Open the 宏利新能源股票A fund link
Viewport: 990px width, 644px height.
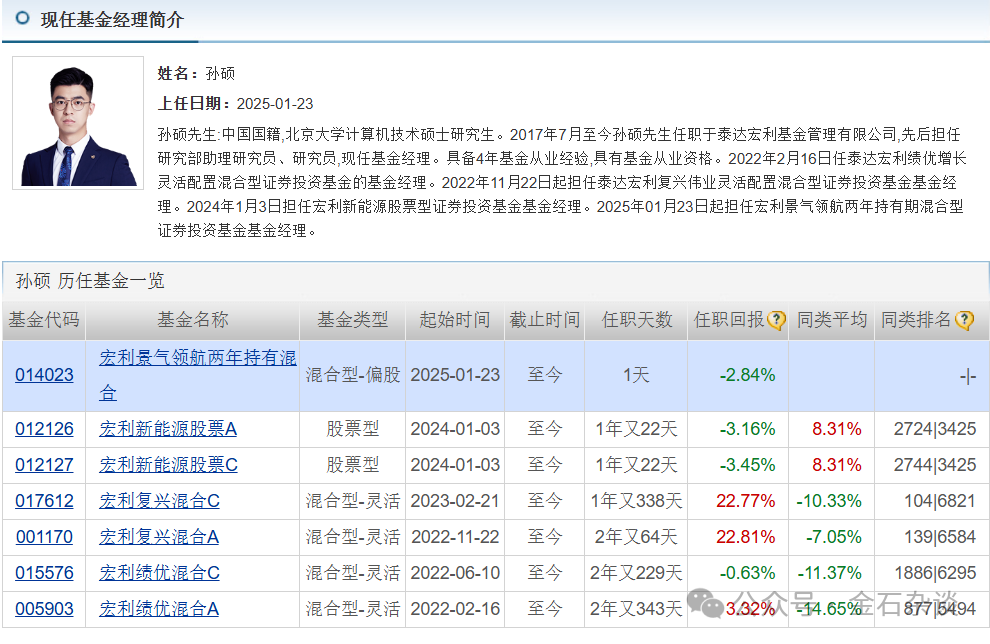168,429
